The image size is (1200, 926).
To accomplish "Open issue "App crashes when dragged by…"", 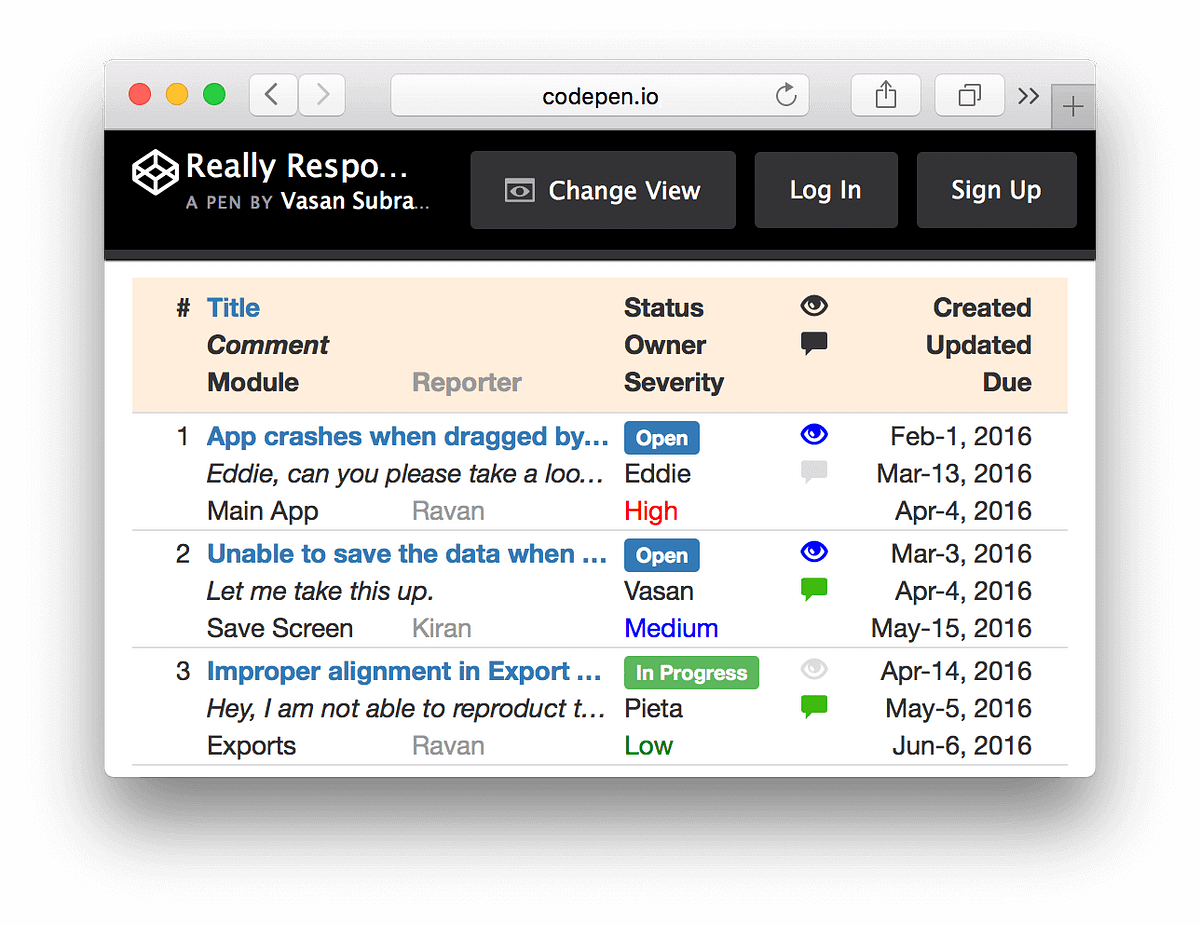I will [x=407, y=437].
